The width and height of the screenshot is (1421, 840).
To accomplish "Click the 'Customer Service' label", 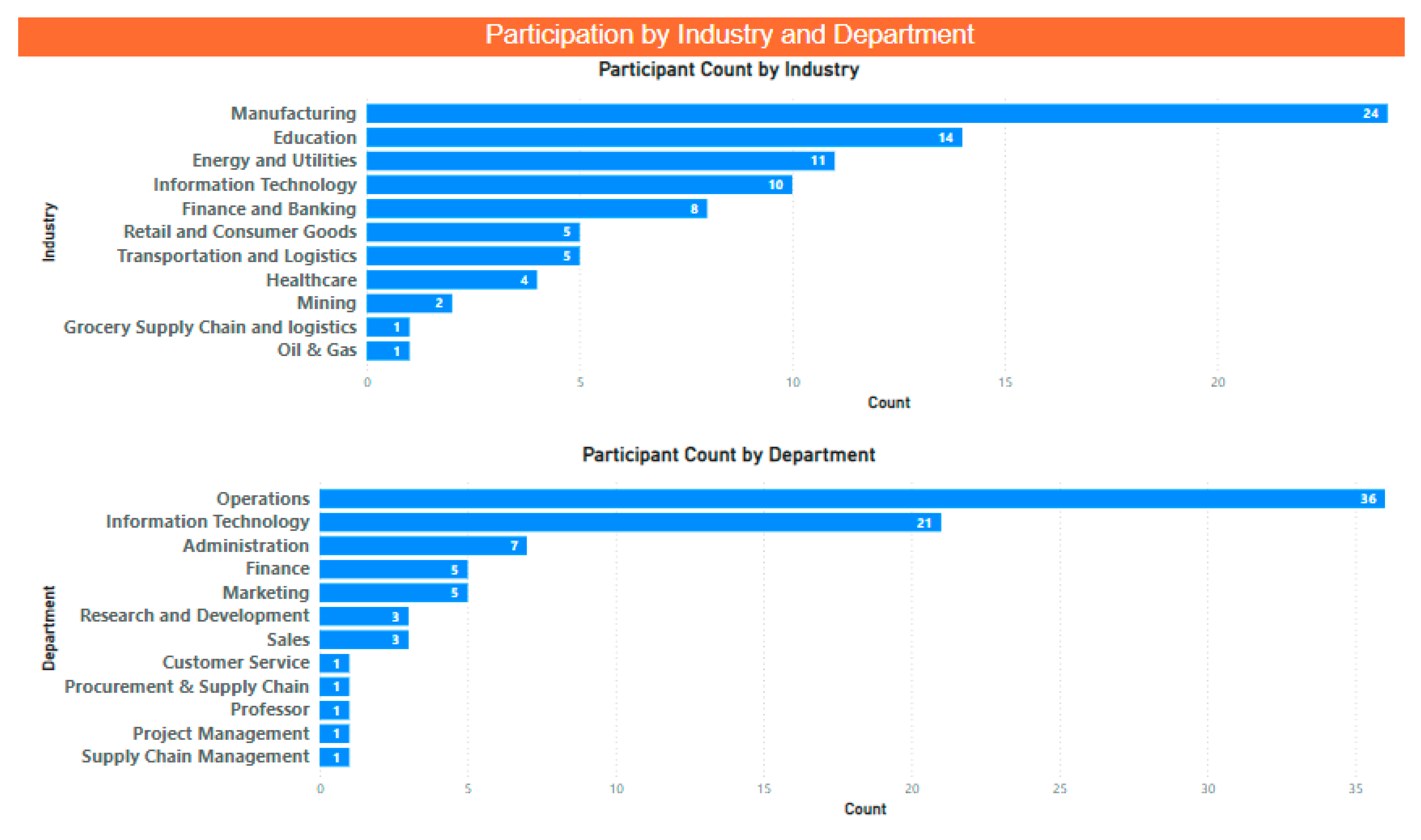I will point(236,663).
